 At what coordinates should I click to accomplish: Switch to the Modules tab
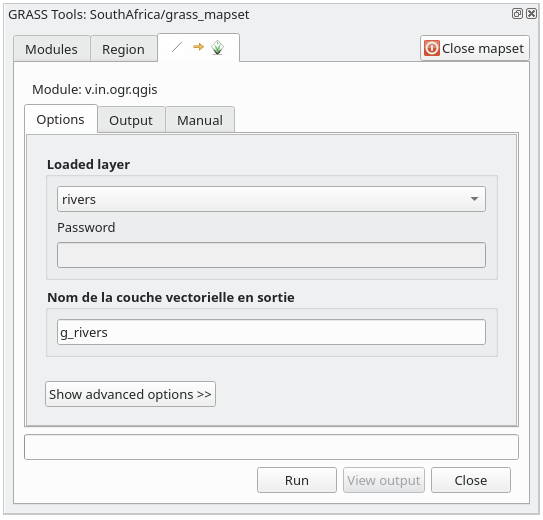52,49
